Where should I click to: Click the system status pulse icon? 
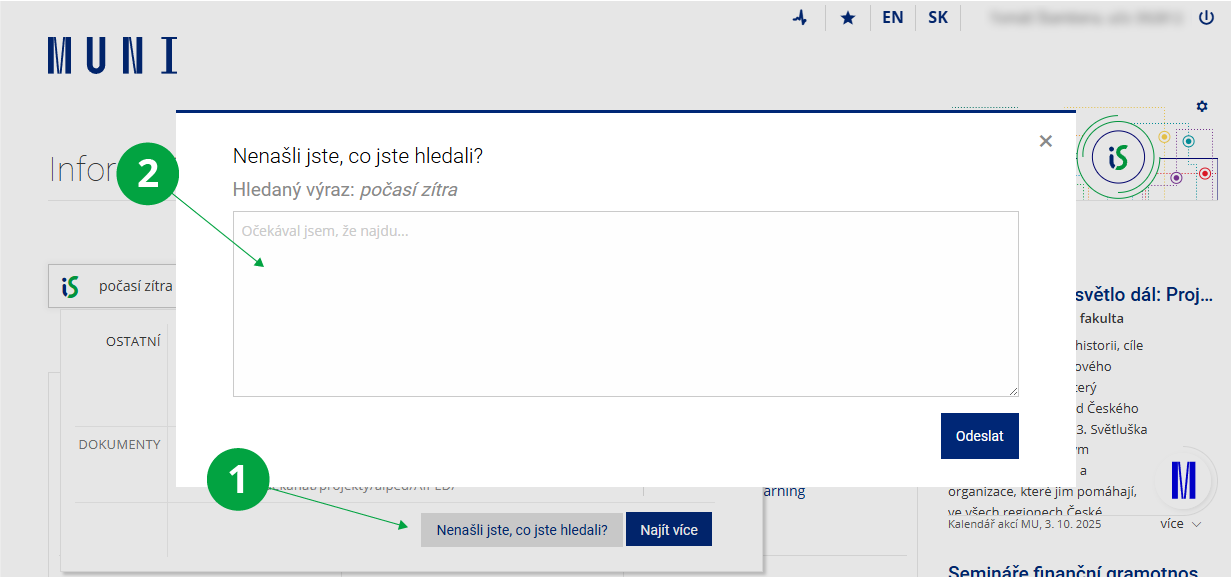[x=799, y=18]
